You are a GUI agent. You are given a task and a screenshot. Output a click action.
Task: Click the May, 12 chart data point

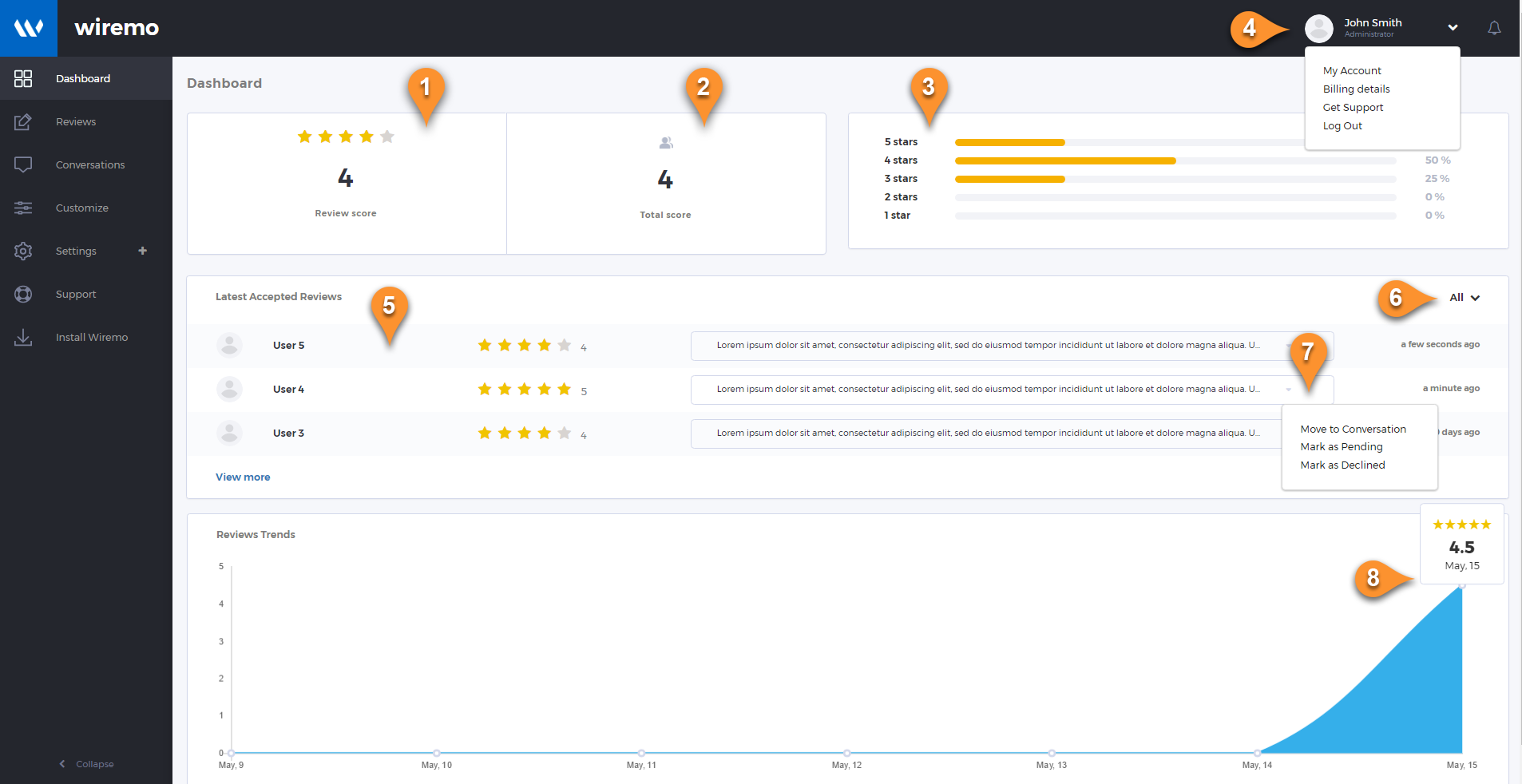tap(846, 753)
